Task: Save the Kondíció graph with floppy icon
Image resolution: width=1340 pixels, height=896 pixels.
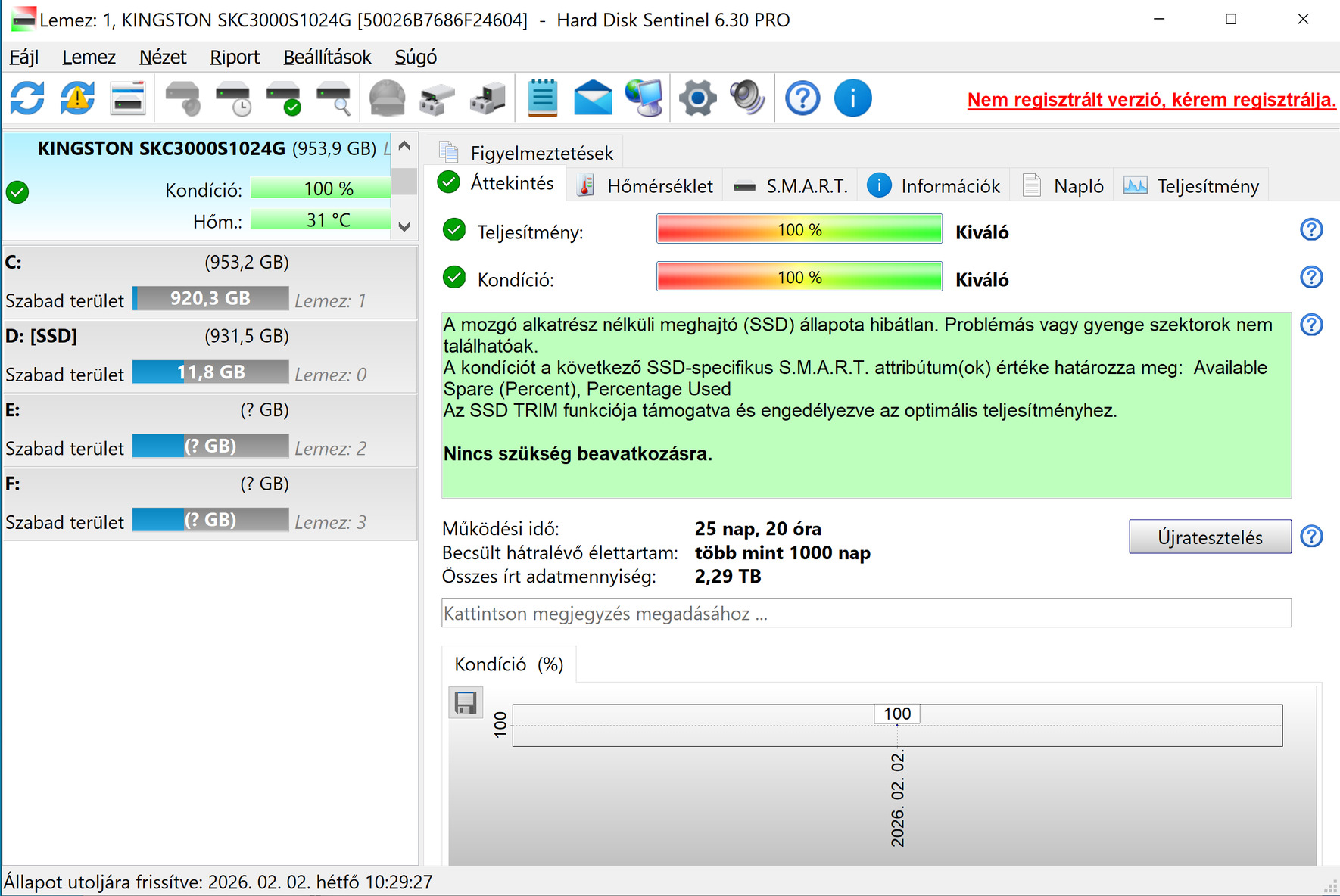Action: [x=466, y=702]
